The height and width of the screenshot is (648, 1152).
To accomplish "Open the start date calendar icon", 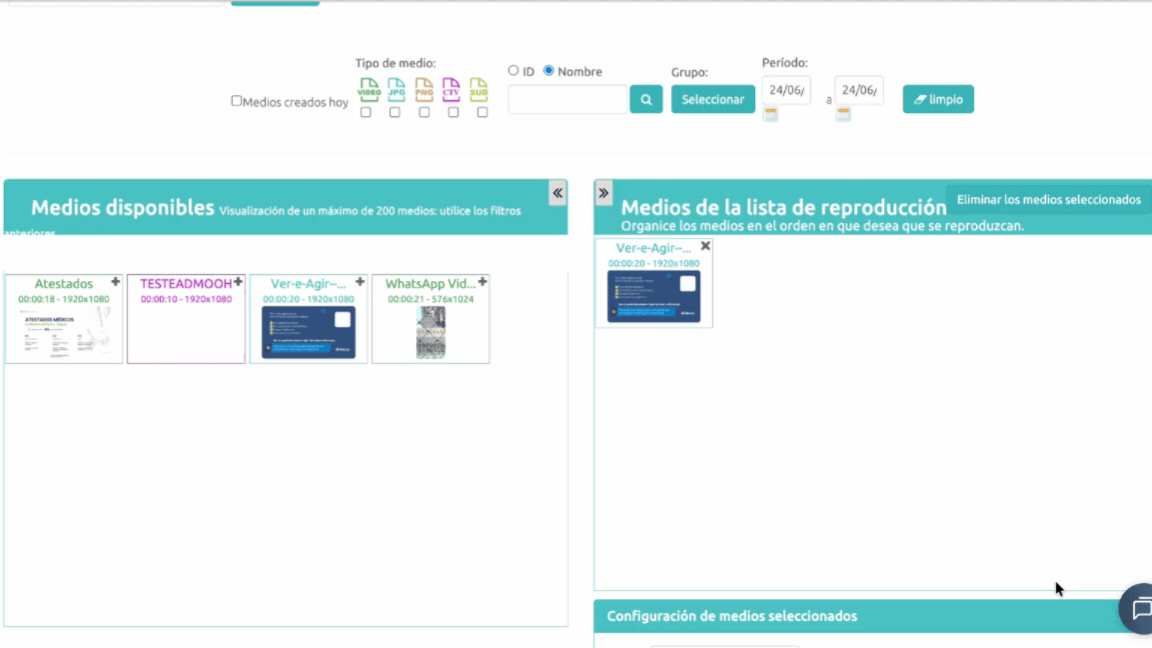I will (x=770, y=114).
